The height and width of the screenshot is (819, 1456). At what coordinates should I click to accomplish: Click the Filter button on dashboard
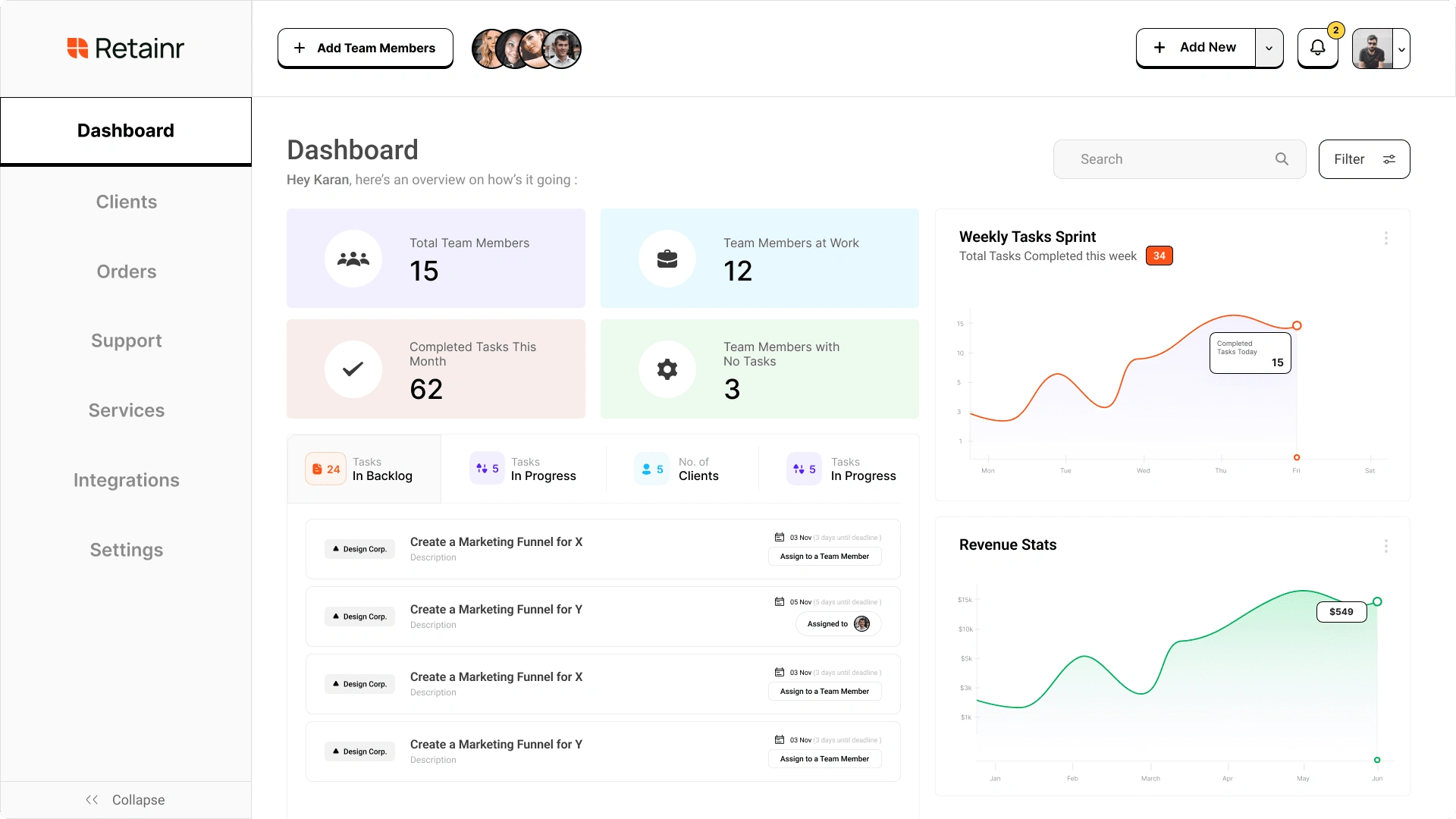pos(1364,159)
